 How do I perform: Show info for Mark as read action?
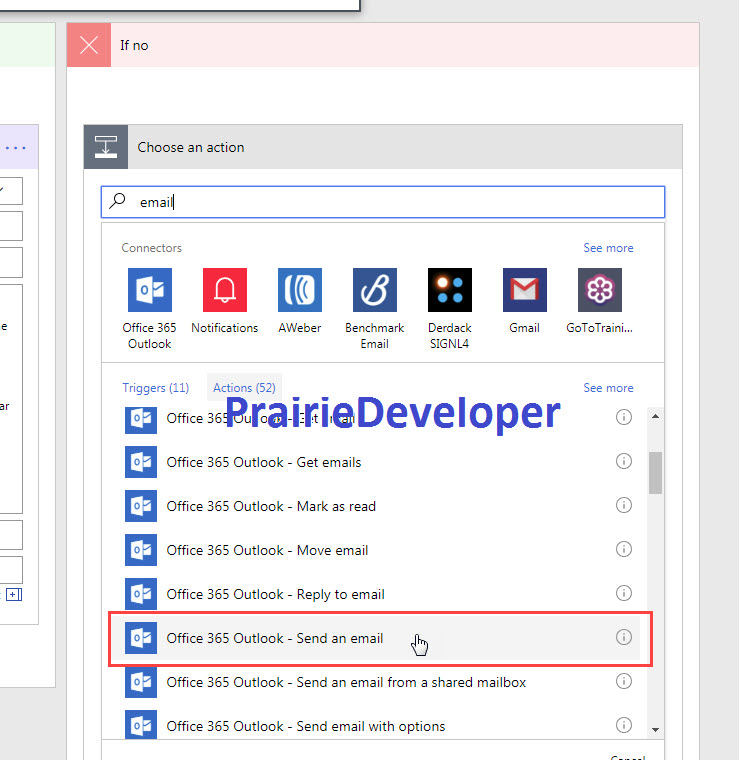[624, 505]
